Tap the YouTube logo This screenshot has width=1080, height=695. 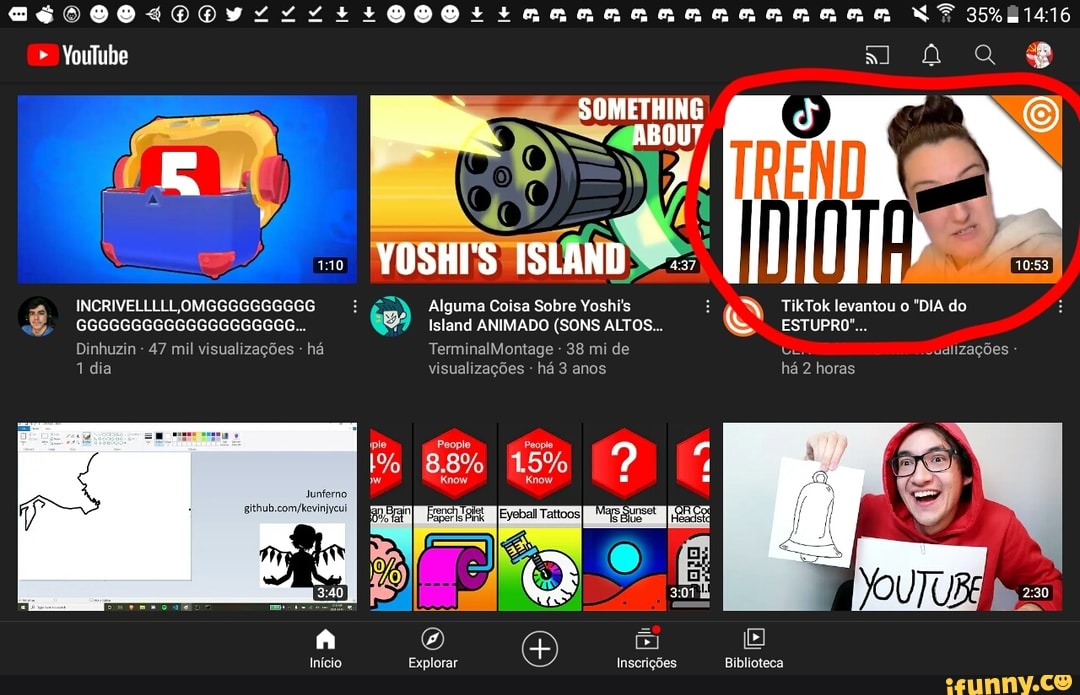tap(77, 55)
